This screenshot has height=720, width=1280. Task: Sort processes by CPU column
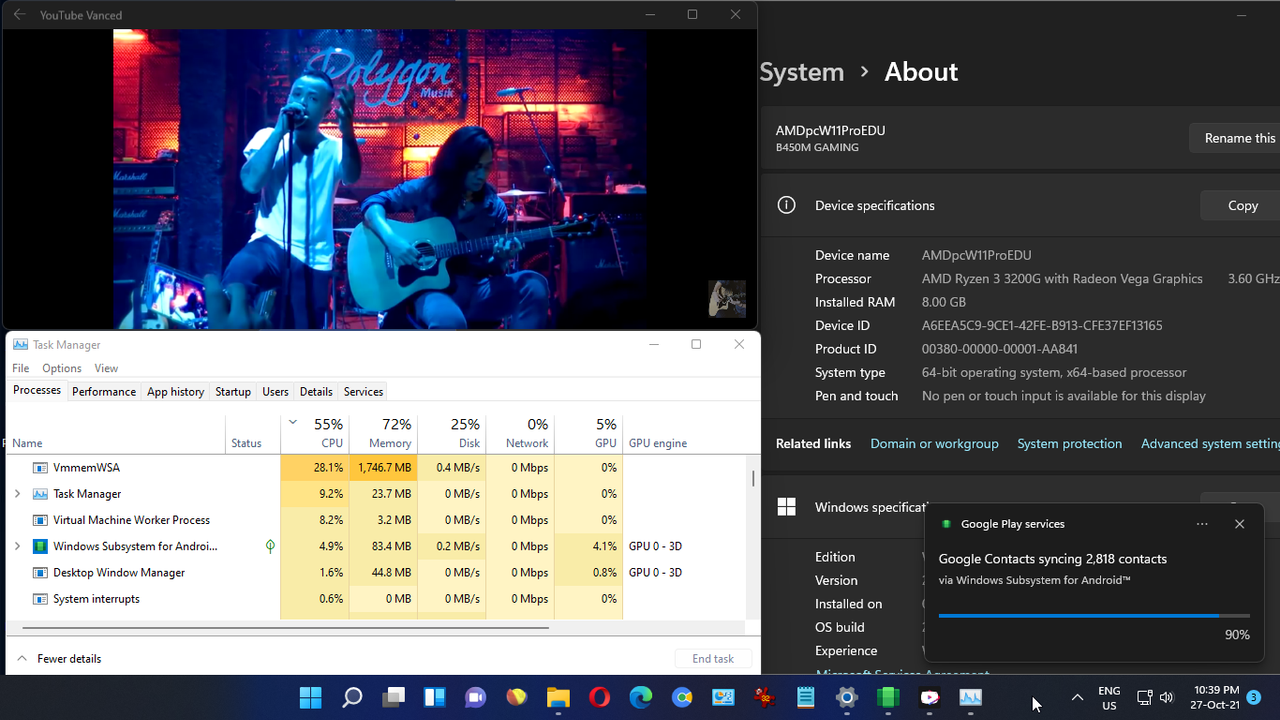coord(315,434)
